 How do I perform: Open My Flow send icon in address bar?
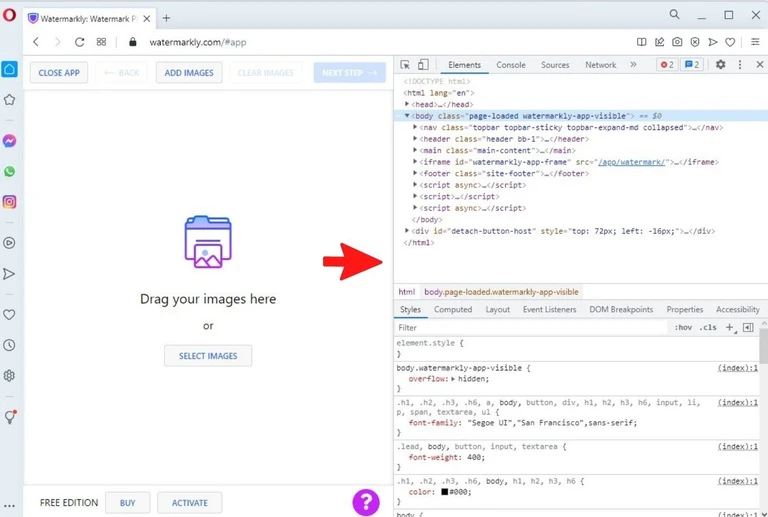tap(713, 42)
